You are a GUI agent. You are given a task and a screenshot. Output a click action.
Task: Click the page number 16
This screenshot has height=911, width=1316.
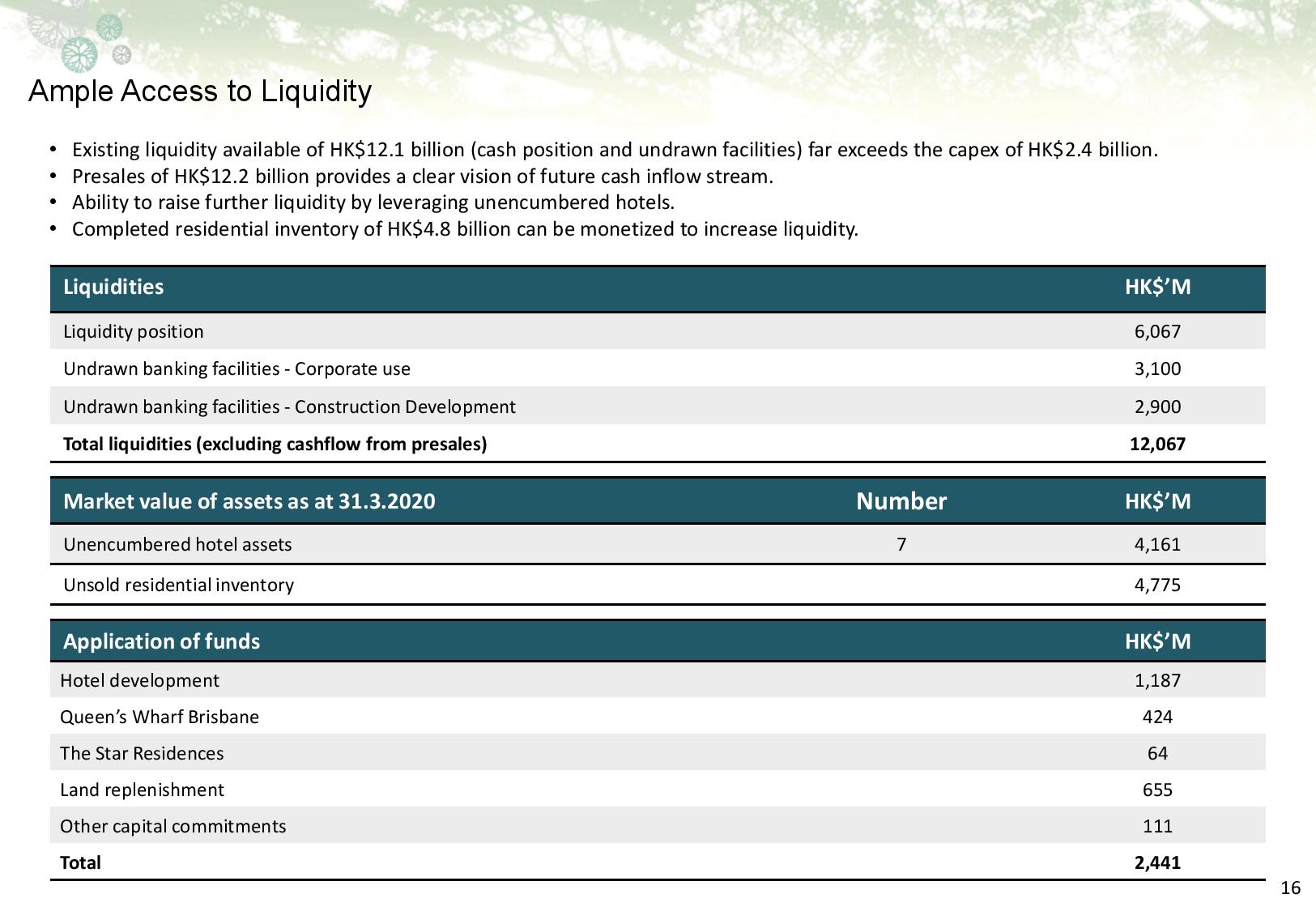point(1291,888)
